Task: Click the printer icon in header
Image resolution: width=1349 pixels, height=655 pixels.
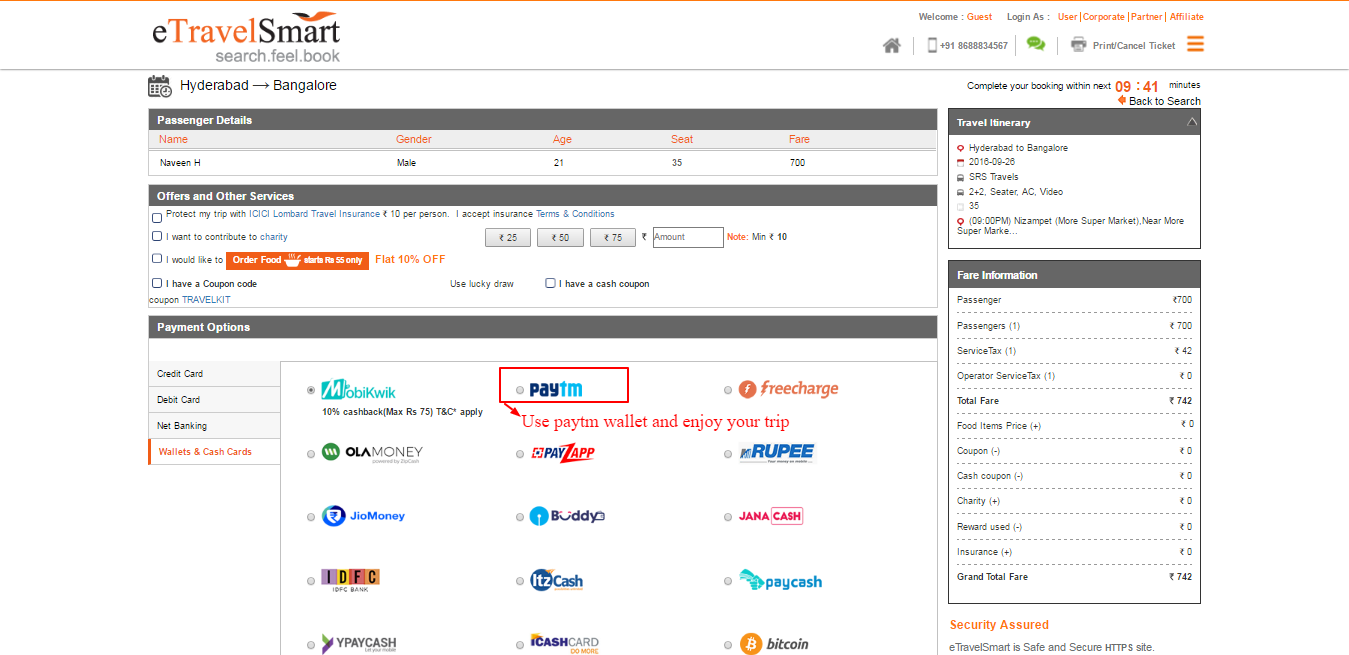Action: [1078, 44]
